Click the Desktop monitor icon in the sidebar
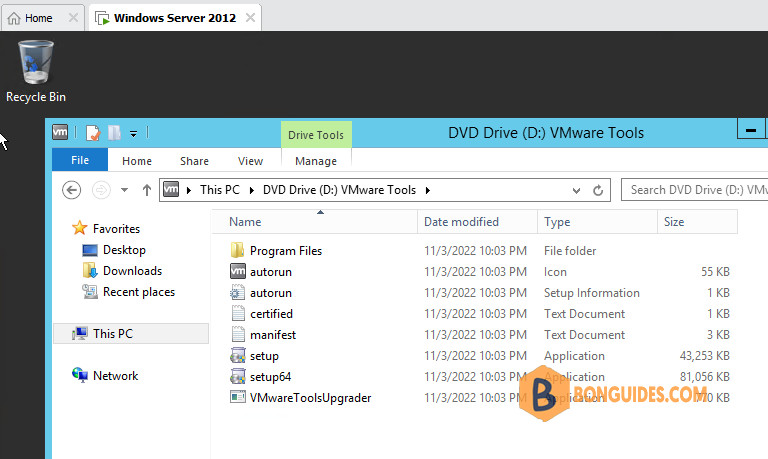The height and width of the screenshot is (459, 768). pyautogui.click(x=90, y=250)
